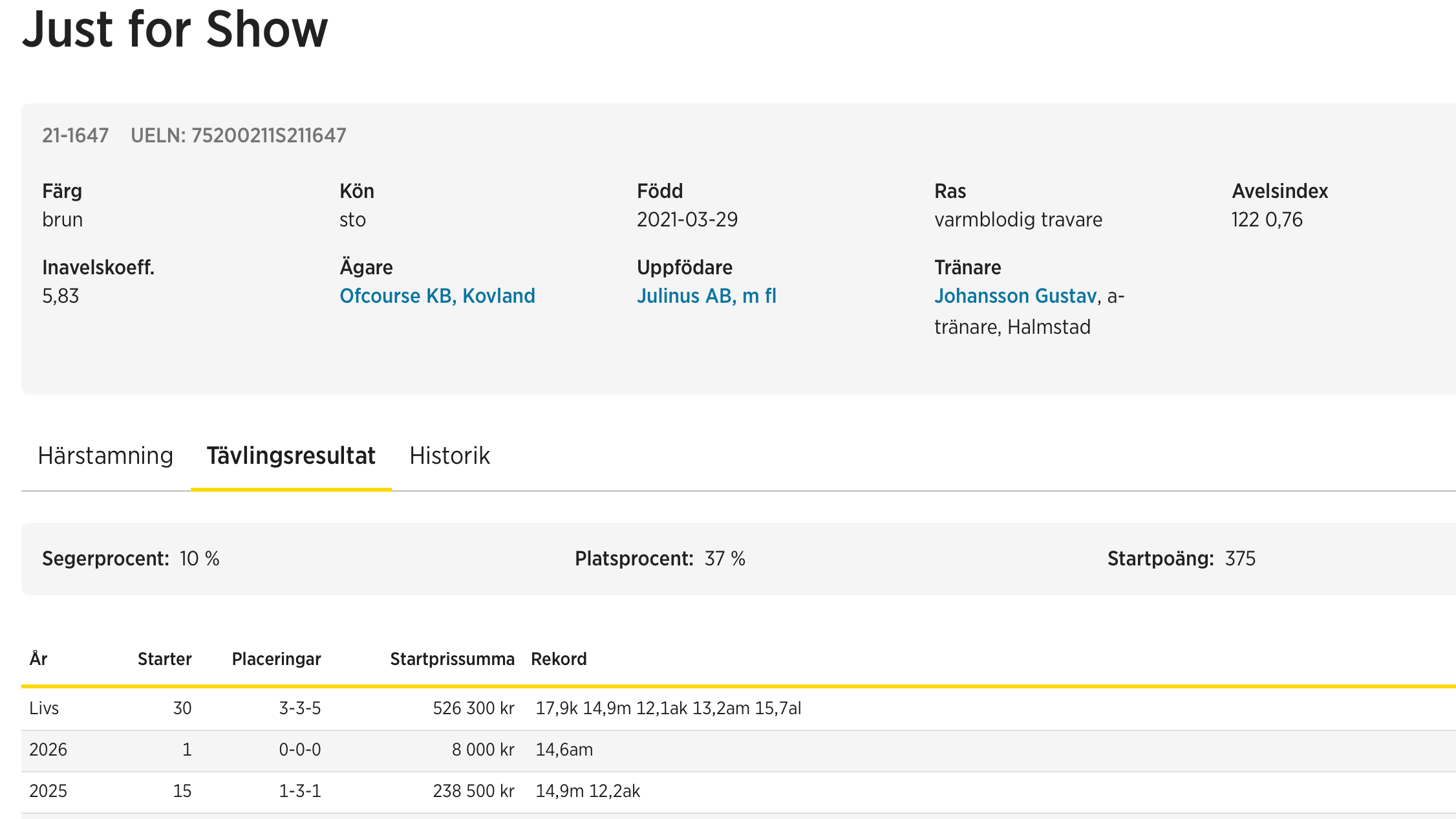
Task: Open trainer link Johansson Gustav
Action: (1015, 296)
